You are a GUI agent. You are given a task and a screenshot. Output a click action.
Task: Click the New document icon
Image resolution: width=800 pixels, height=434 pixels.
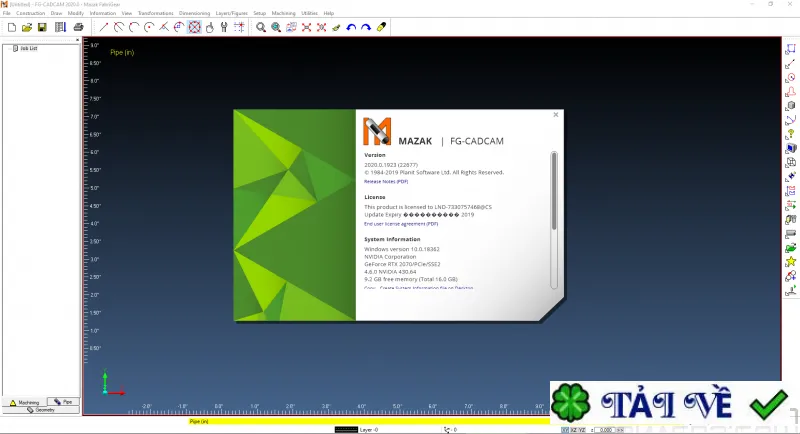click(12, 28)
